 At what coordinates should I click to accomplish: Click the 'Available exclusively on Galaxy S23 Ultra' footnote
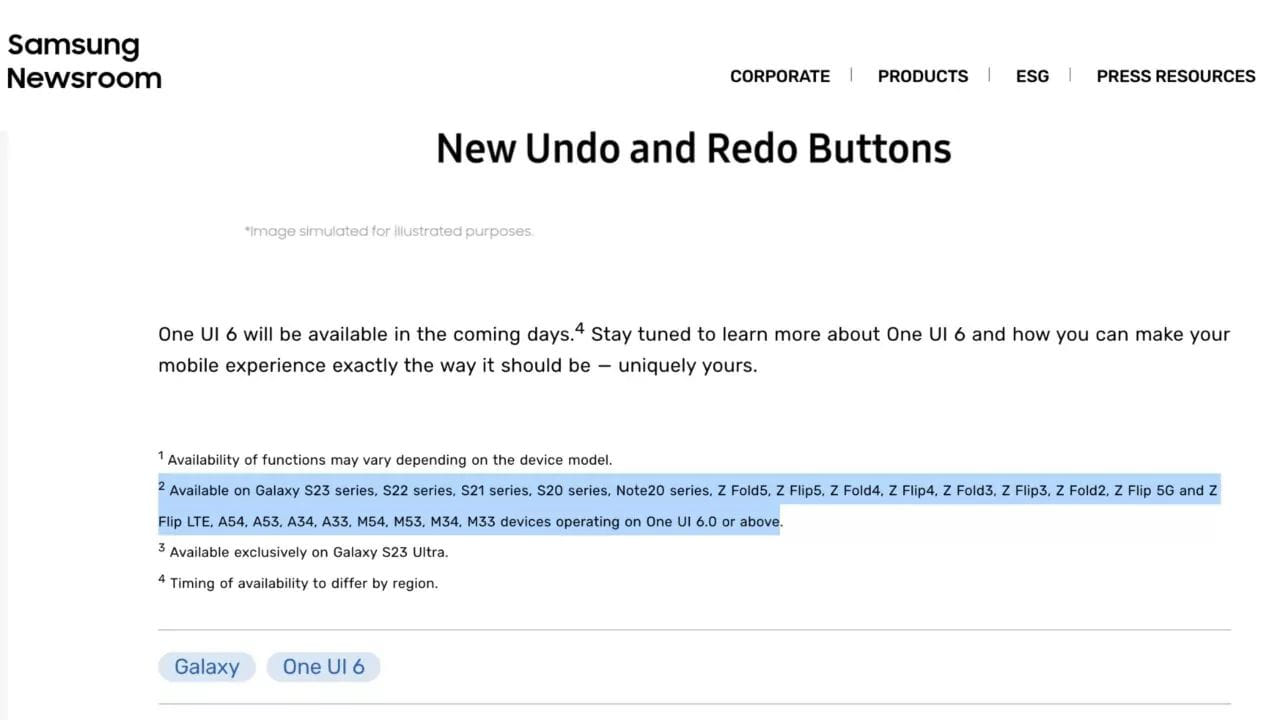click(308, 552)
